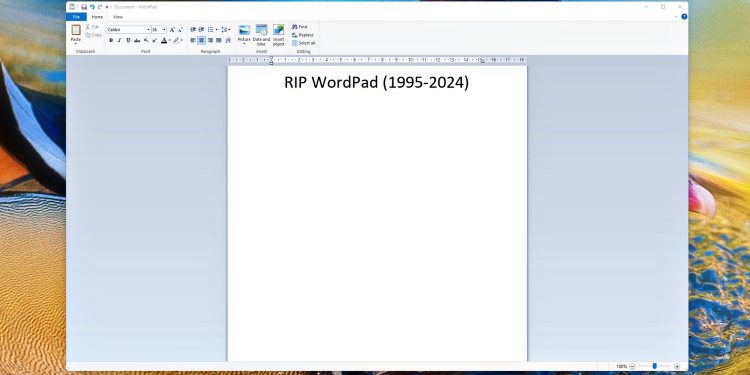Expand the Picture button arrow
This screenshot has width=750, height=375.
pos(244,43)
